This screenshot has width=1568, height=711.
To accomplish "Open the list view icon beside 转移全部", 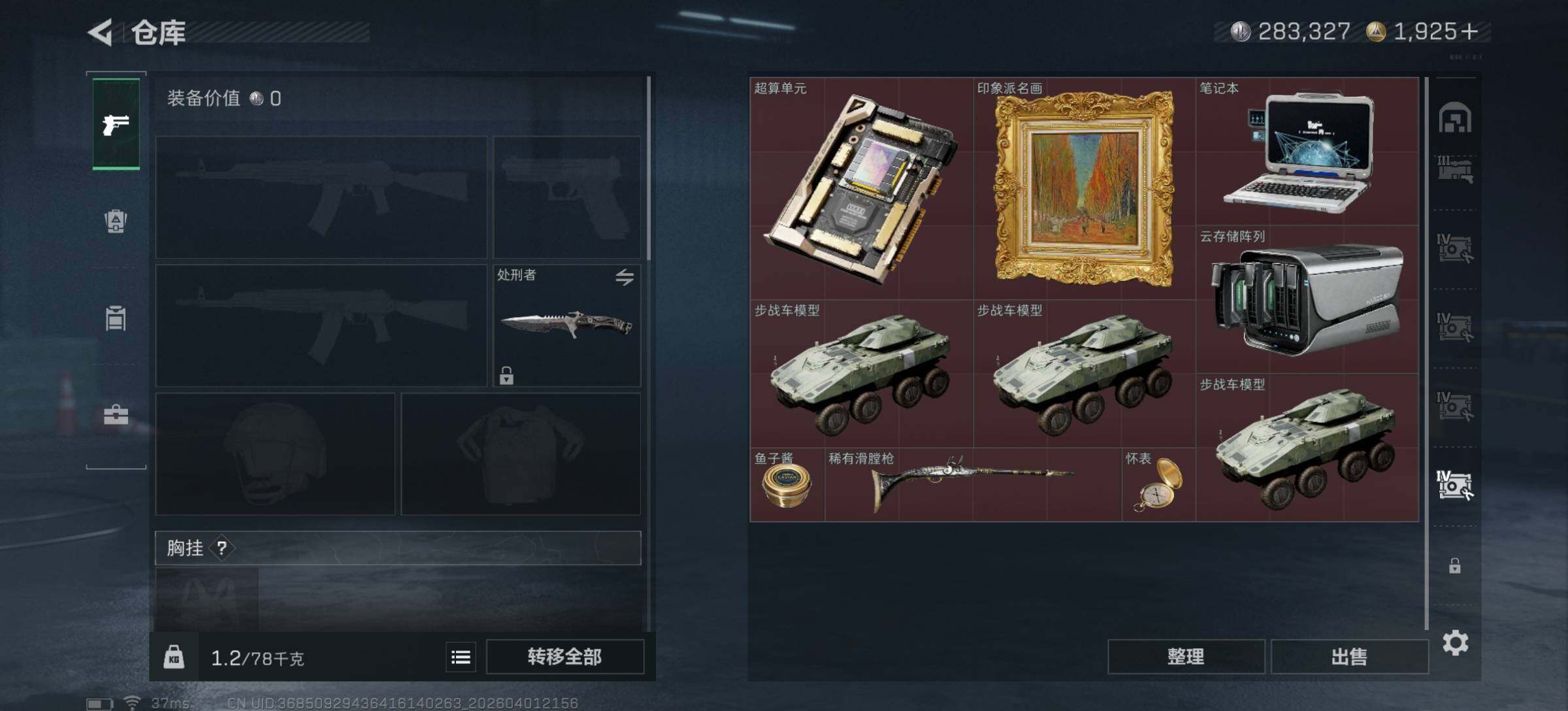I will pos(461,657).
